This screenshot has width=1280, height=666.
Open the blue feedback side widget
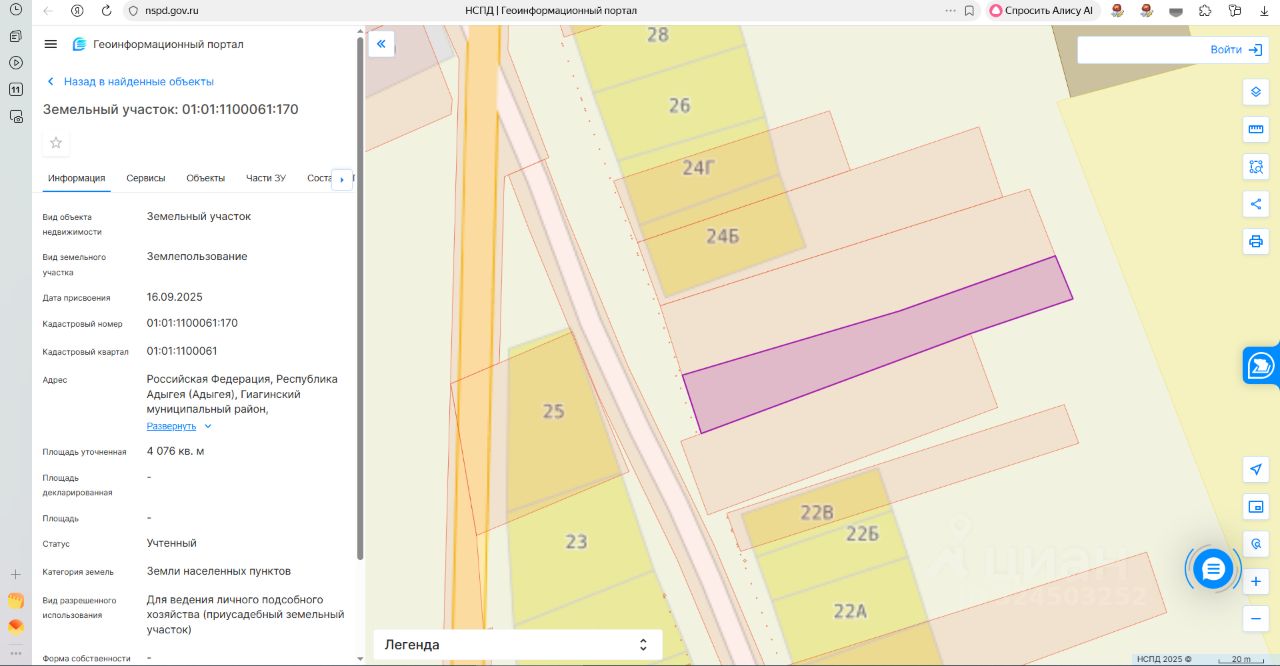click(1261, 366)
